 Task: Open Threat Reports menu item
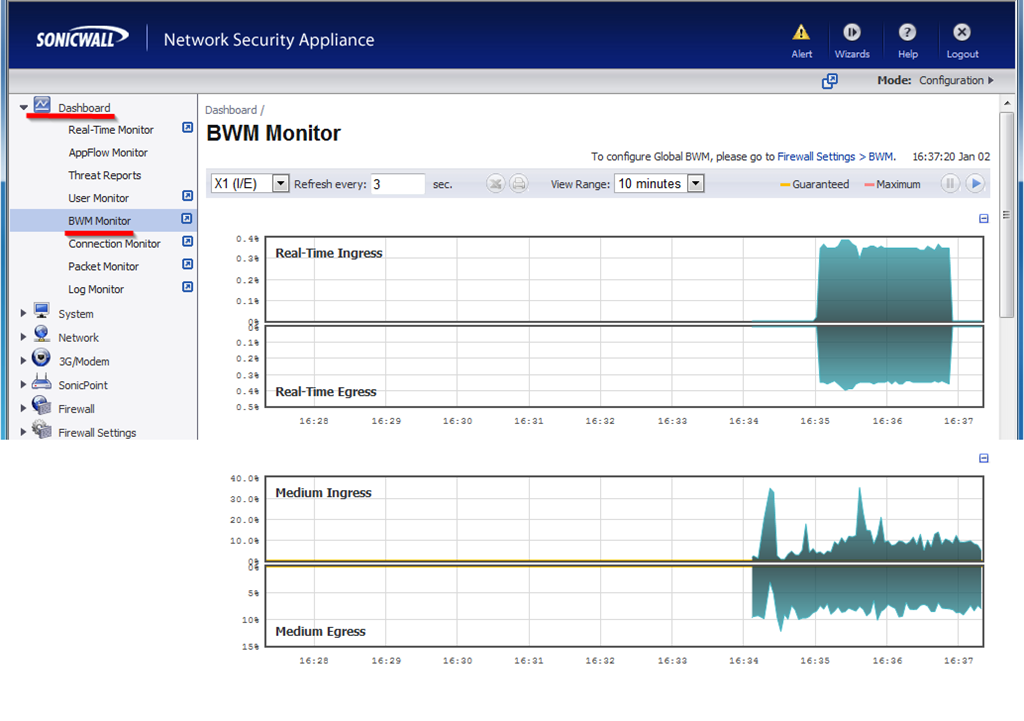tap(104, 176)
